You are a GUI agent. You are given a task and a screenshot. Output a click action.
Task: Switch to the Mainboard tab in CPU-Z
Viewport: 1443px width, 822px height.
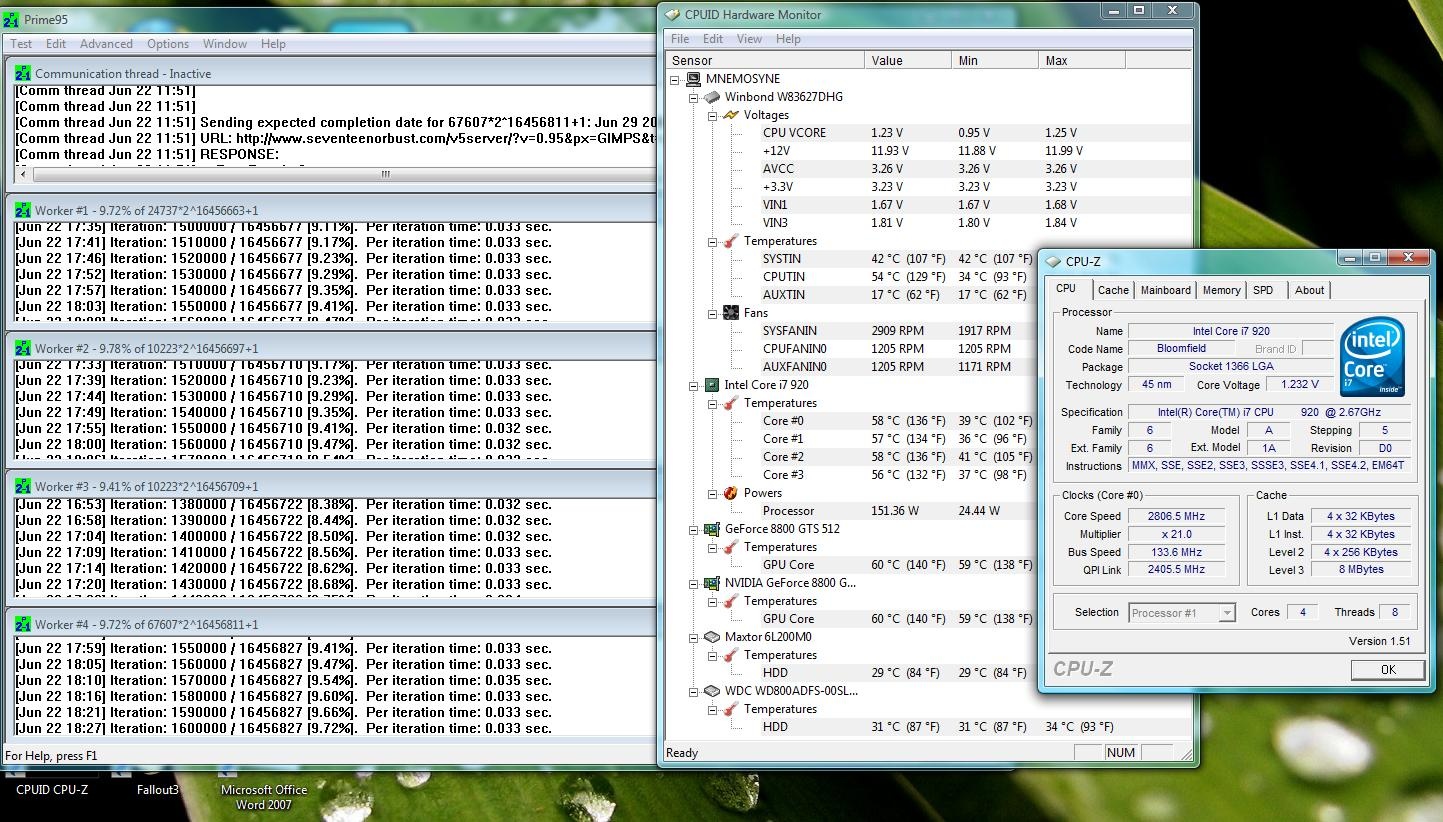coord(1166,290)
